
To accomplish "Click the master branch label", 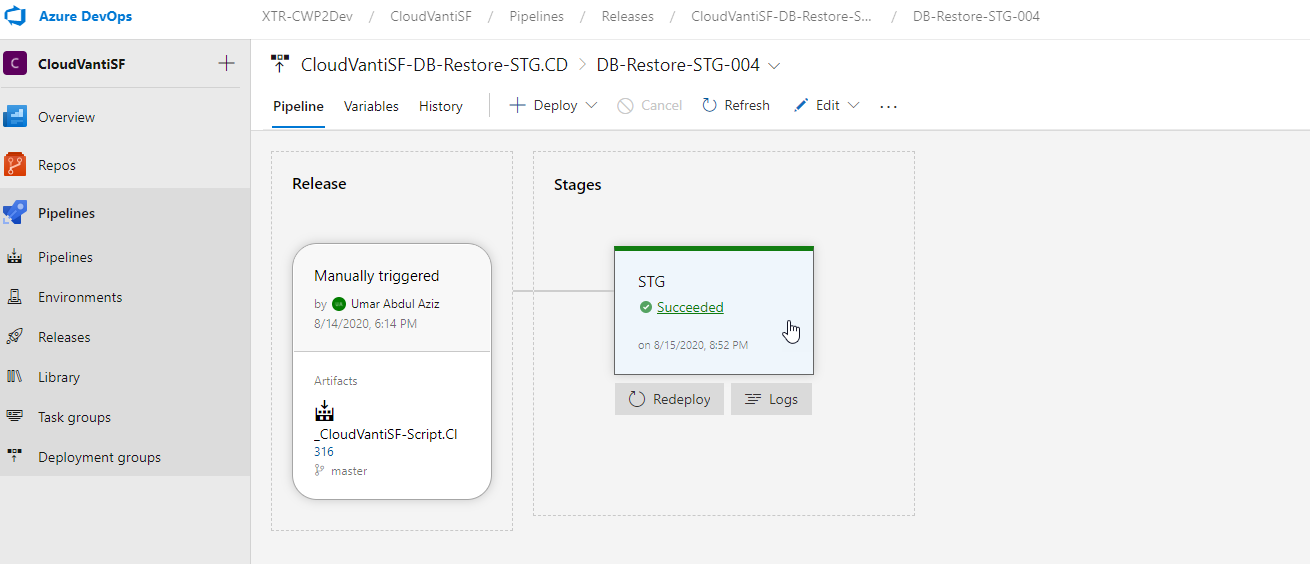I will pyautogui.click(x=349, y=471).
